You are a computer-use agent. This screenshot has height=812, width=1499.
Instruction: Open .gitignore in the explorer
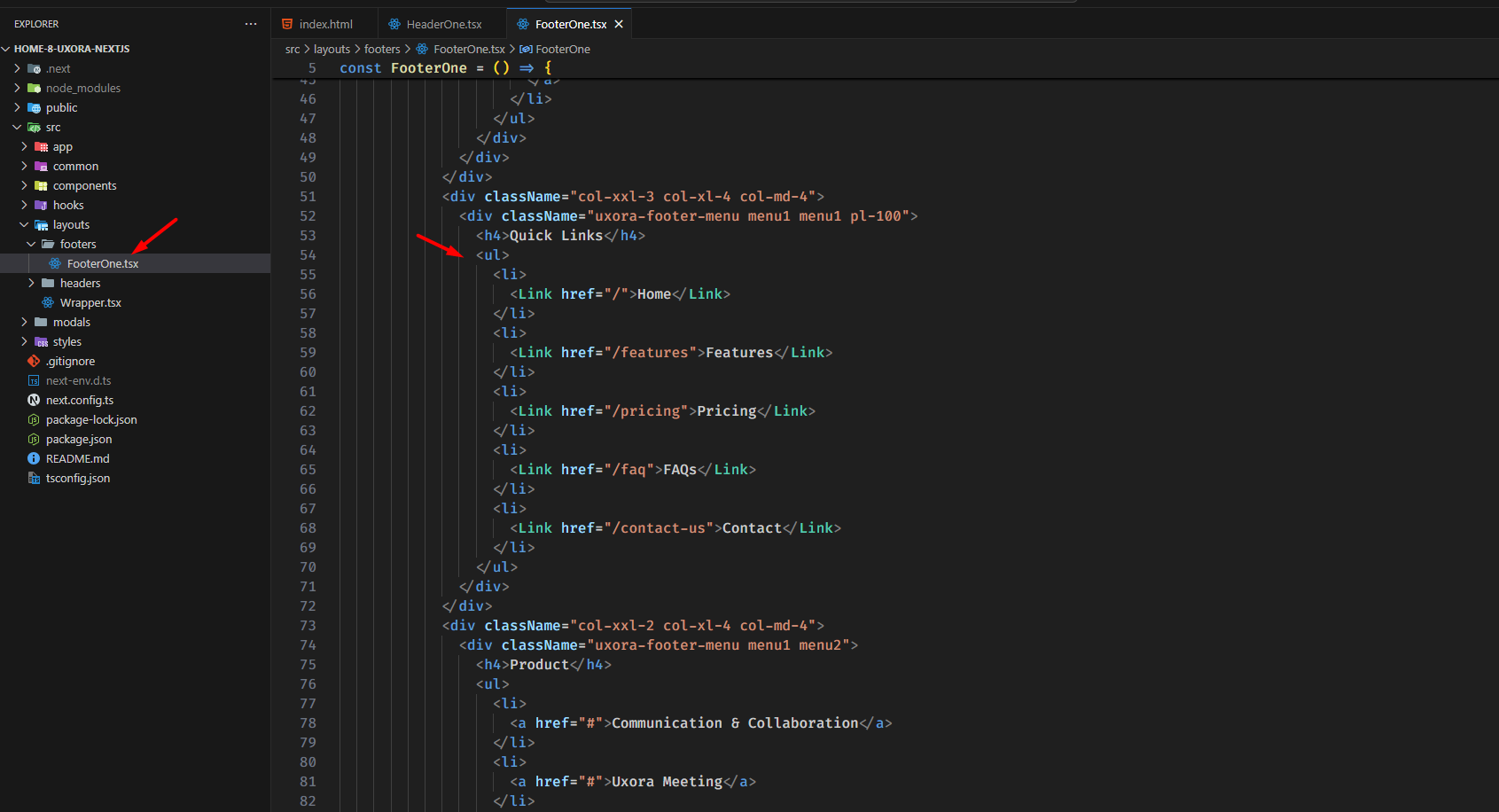pyautogui.click(x=71, y=361)
